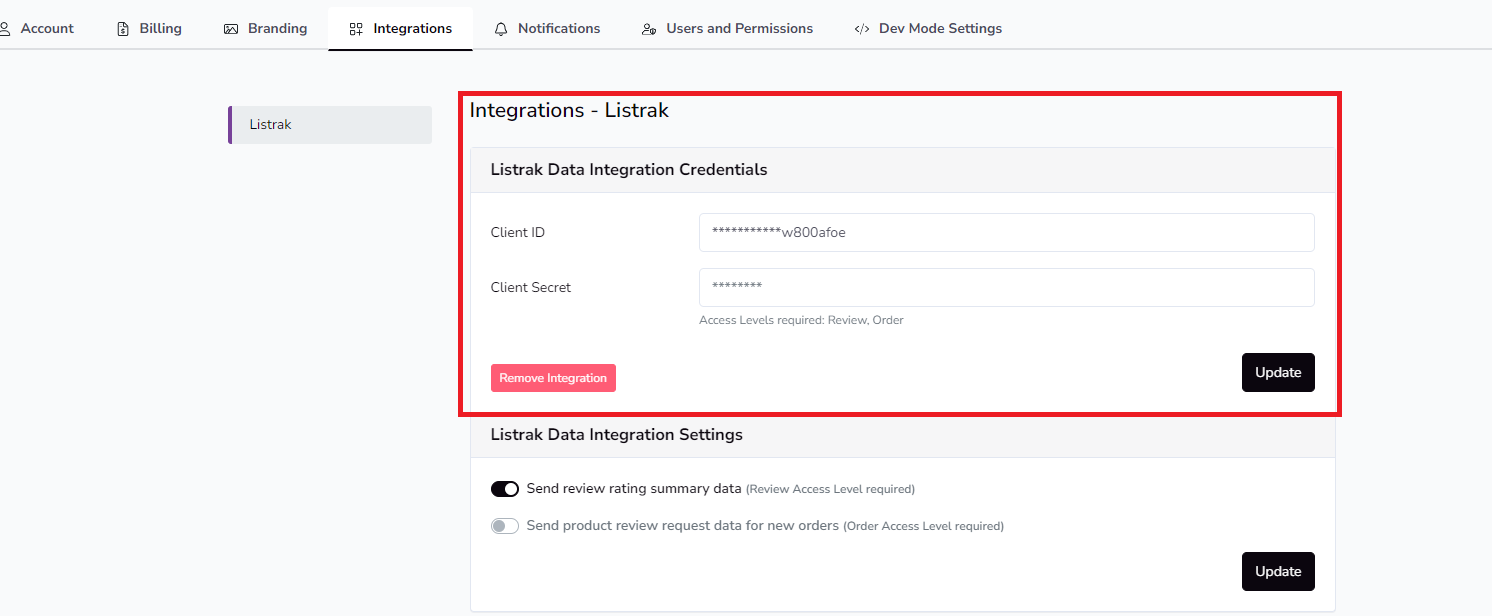This screenshot has height=616, width=1492.
Task: Toggle Send product review request data
Action: (505, 526)
